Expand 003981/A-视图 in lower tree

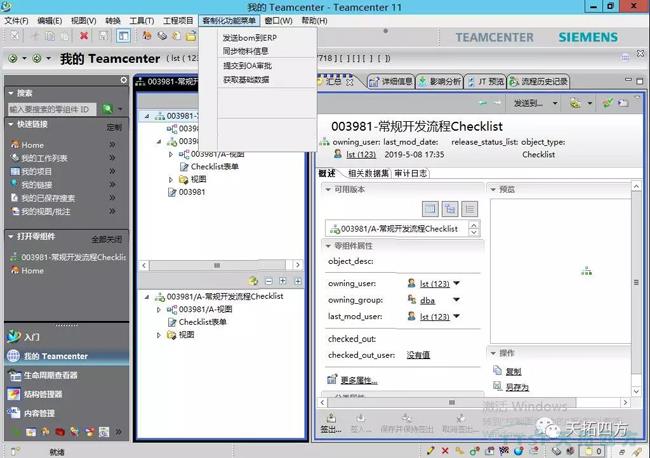[x=158, y=309]
